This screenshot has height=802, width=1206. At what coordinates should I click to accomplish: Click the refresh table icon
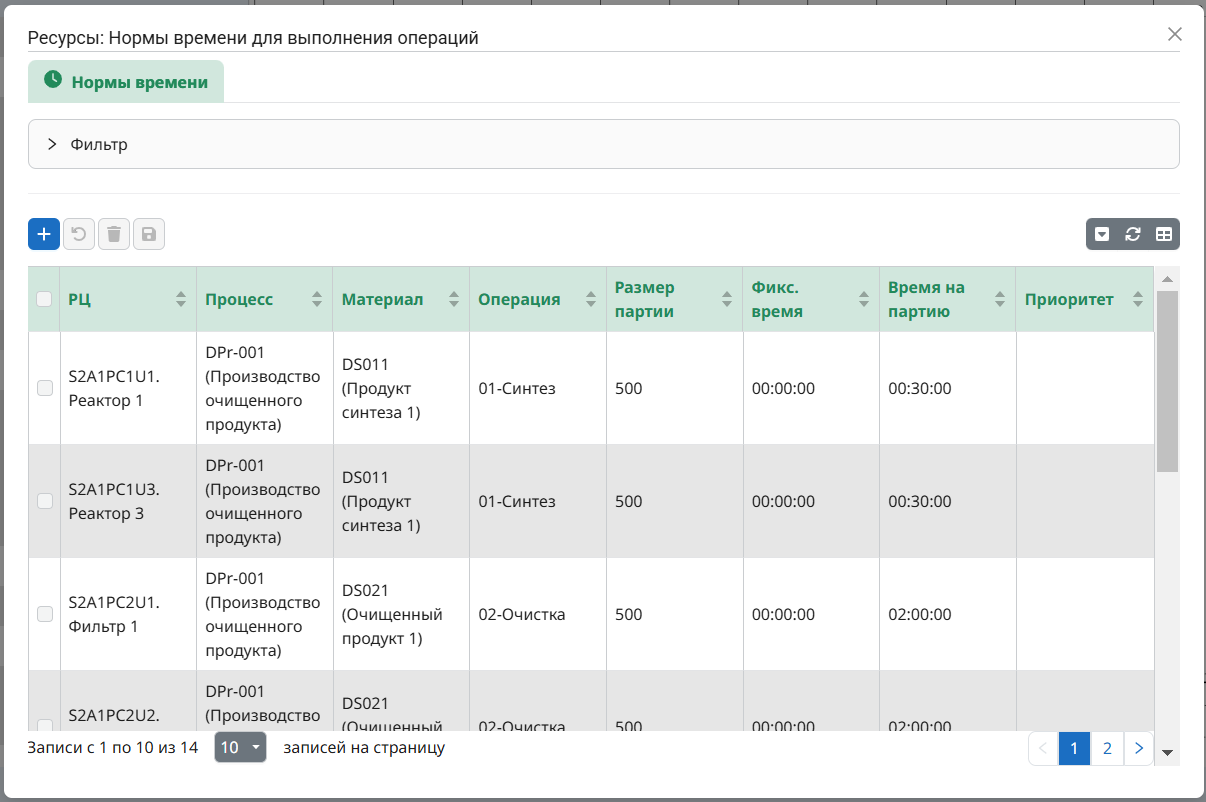[1133, 234]
